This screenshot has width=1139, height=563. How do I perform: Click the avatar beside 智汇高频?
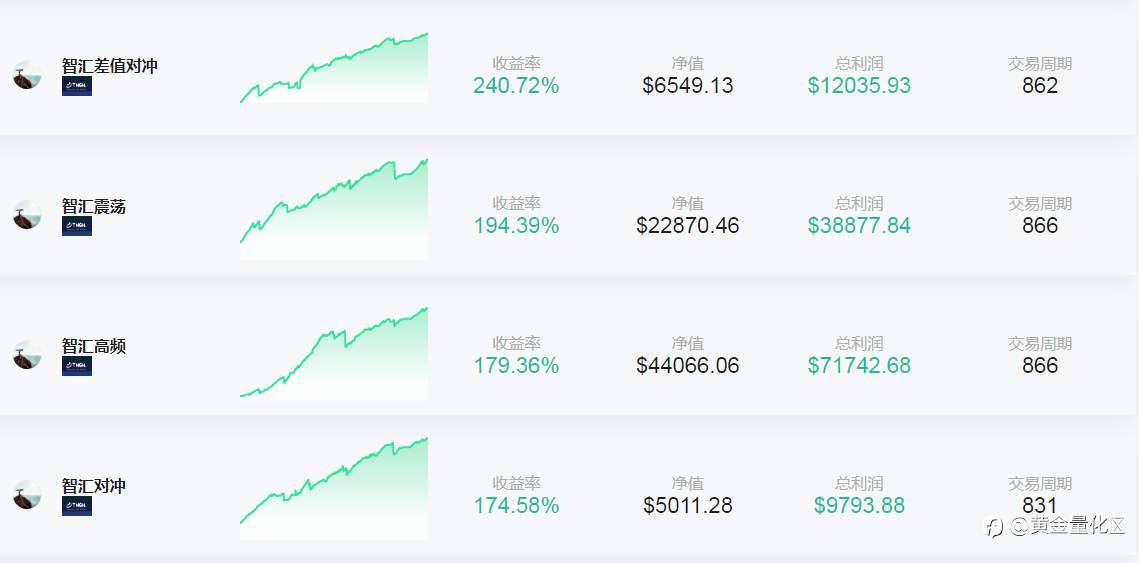click(27, 355)
